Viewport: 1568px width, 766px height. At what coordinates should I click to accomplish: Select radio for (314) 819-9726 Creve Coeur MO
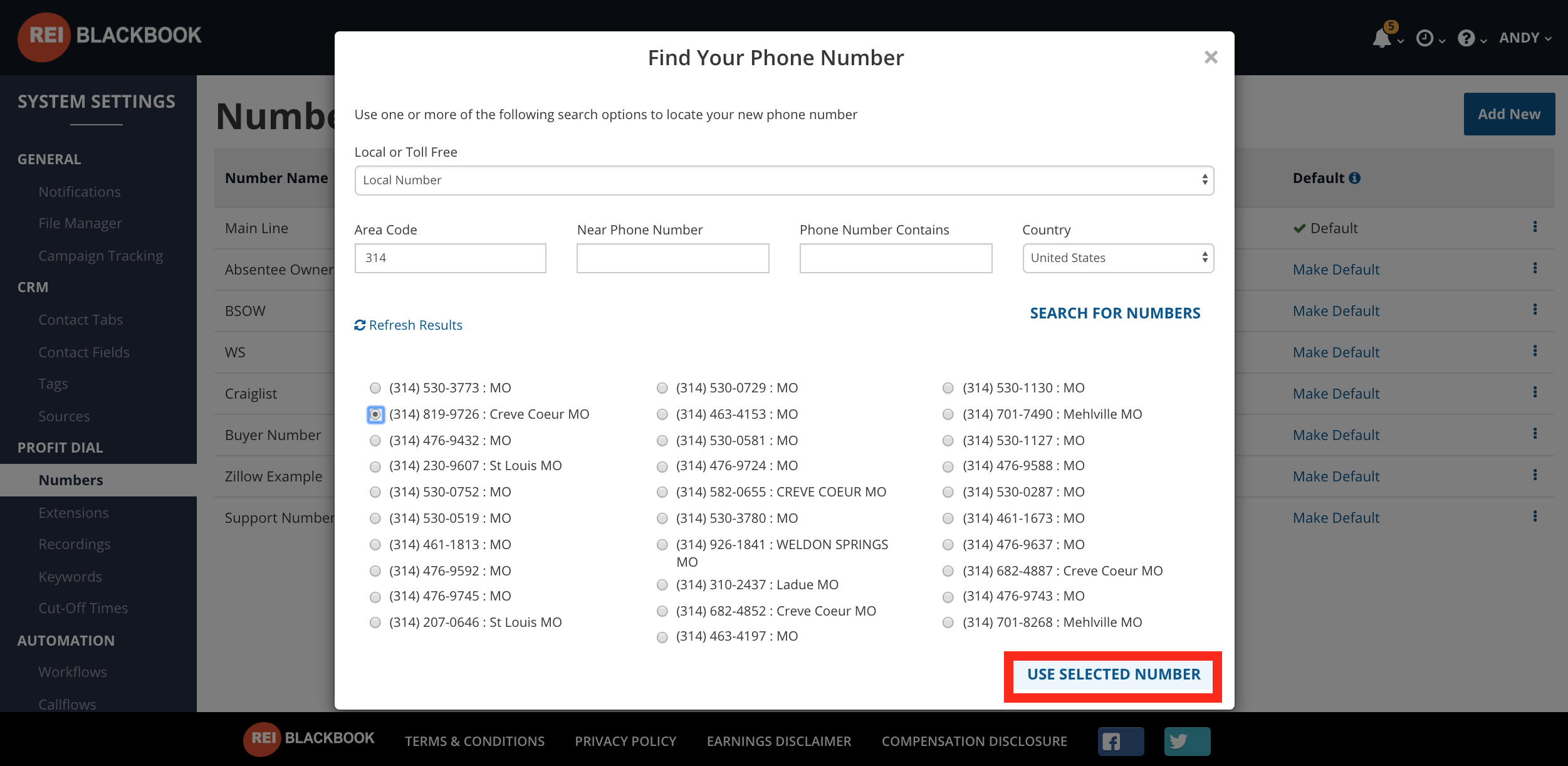[x=375, y=414]
